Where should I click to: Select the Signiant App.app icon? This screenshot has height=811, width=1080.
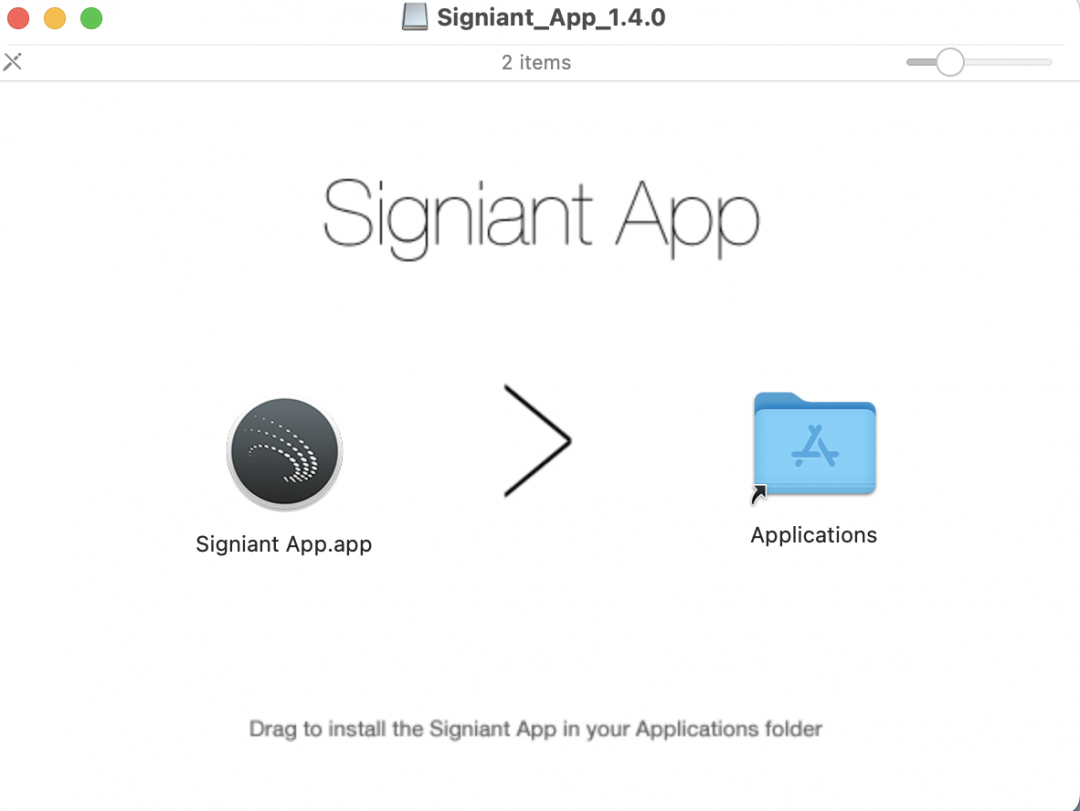(x=284, y=453)
